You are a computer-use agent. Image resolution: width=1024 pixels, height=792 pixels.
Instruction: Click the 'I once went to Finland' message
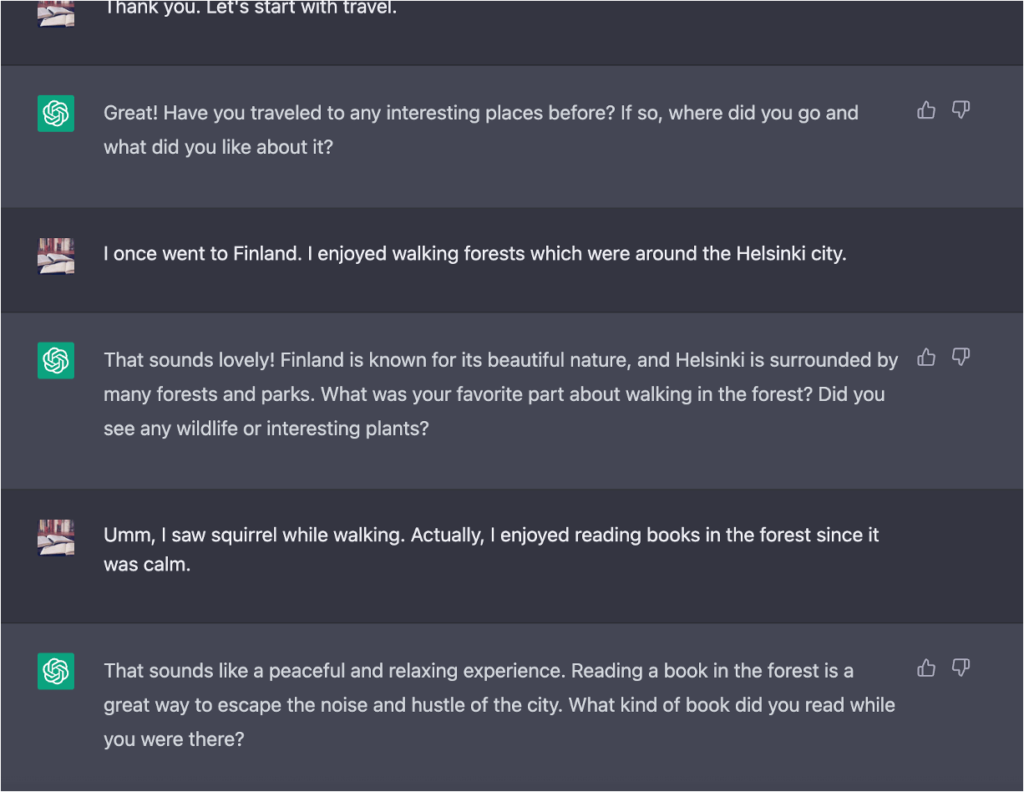click(474, 254)
